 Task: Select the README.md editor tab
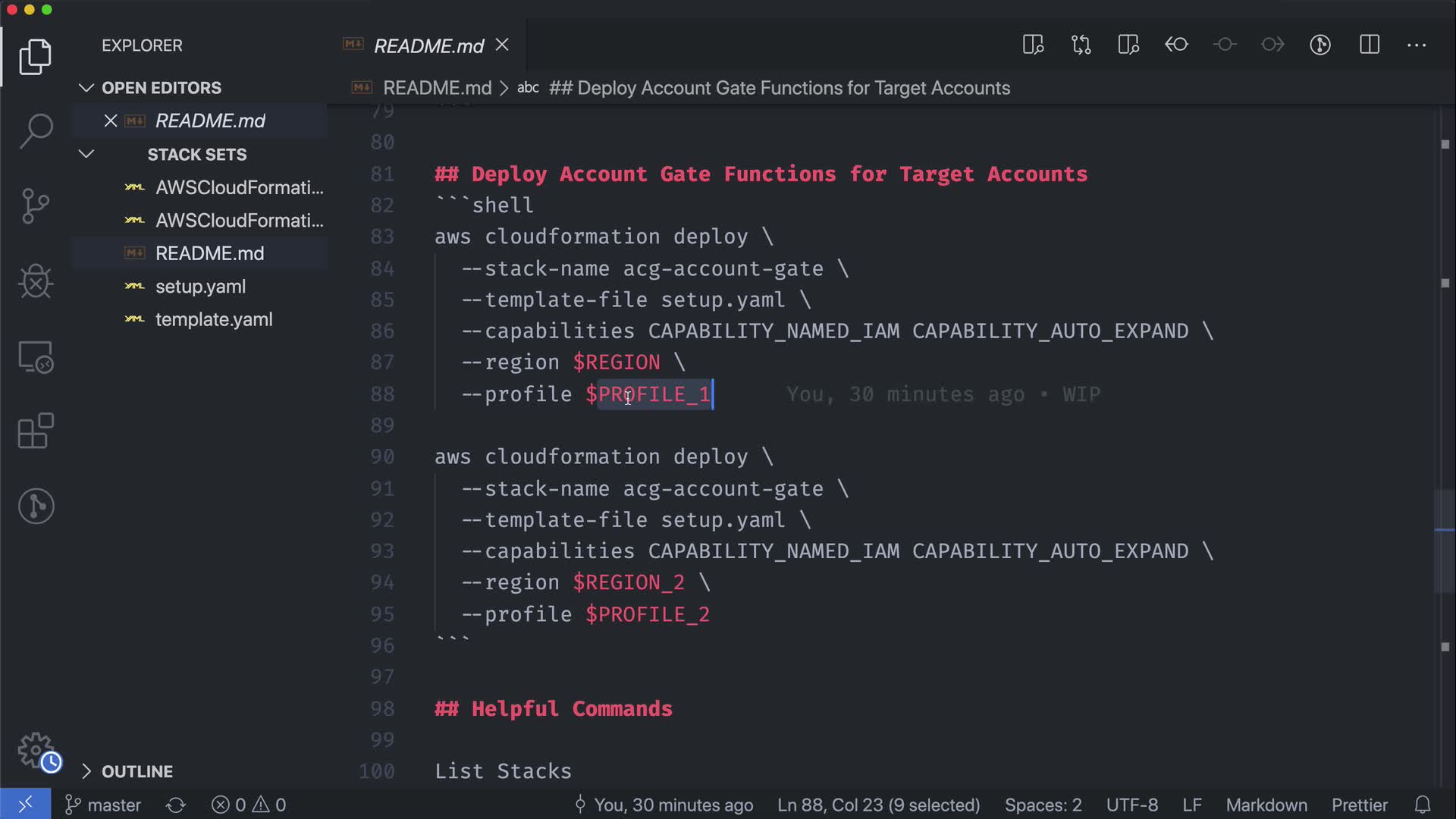428,46
